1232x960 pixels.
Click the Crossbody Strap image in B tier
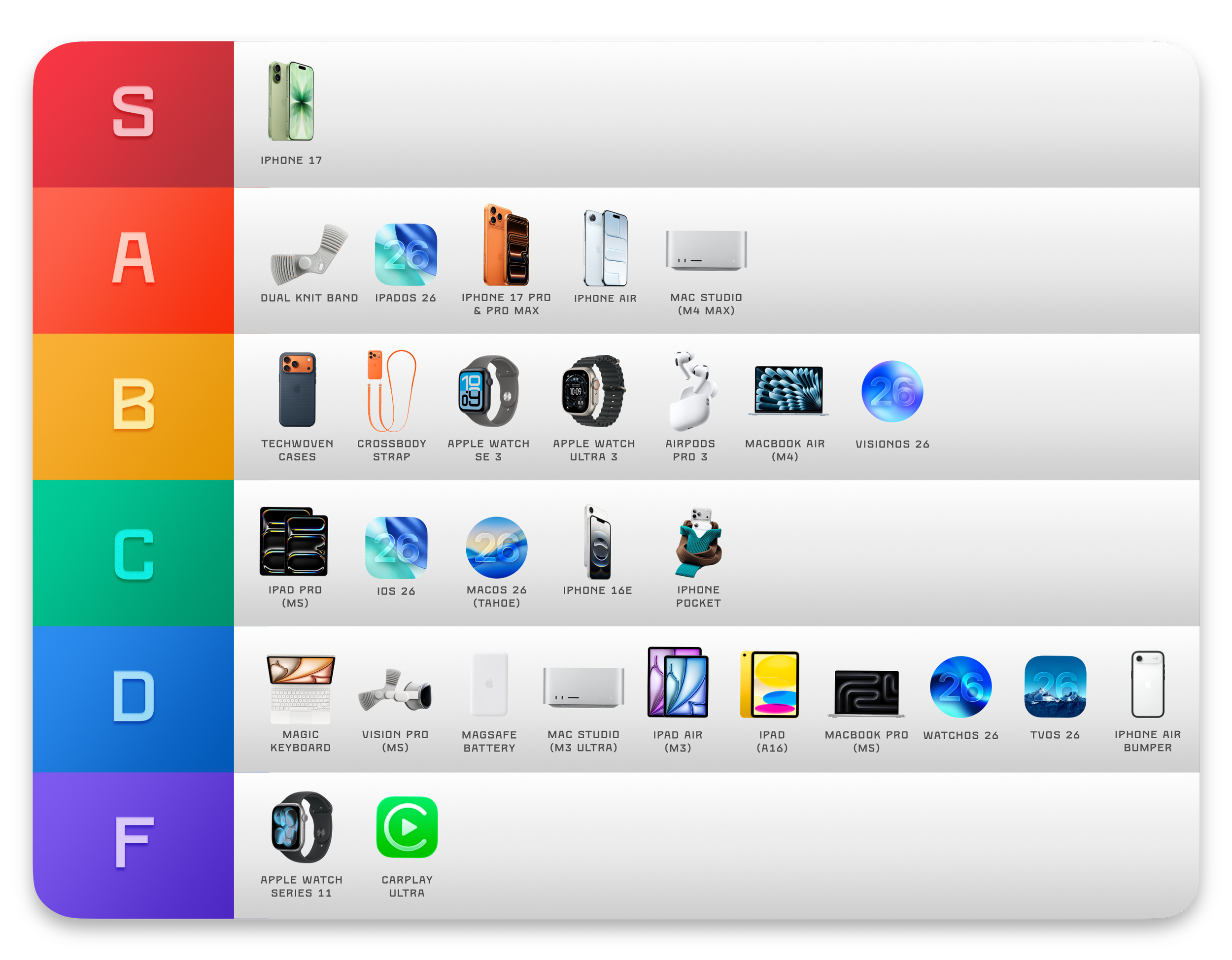[x=391, y=389]
